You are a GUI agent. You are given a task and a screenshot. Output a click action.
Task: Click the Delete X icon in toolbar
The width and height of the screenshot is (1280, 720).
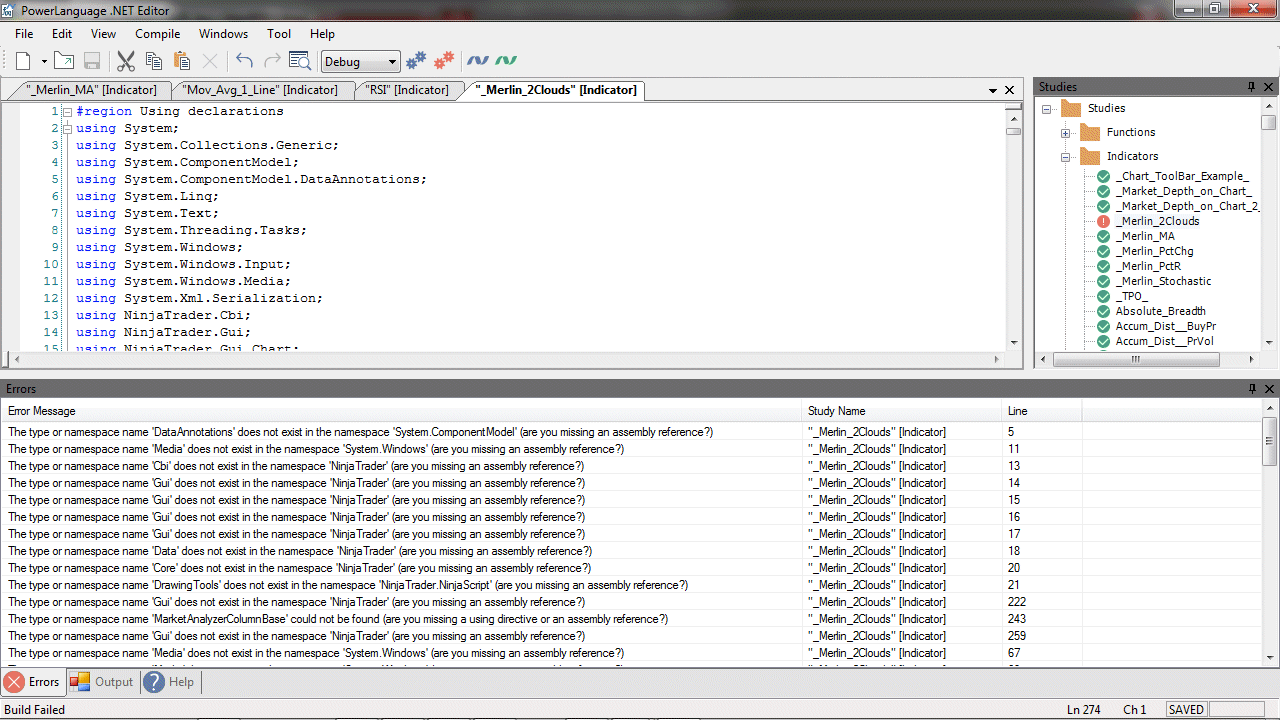210,61
